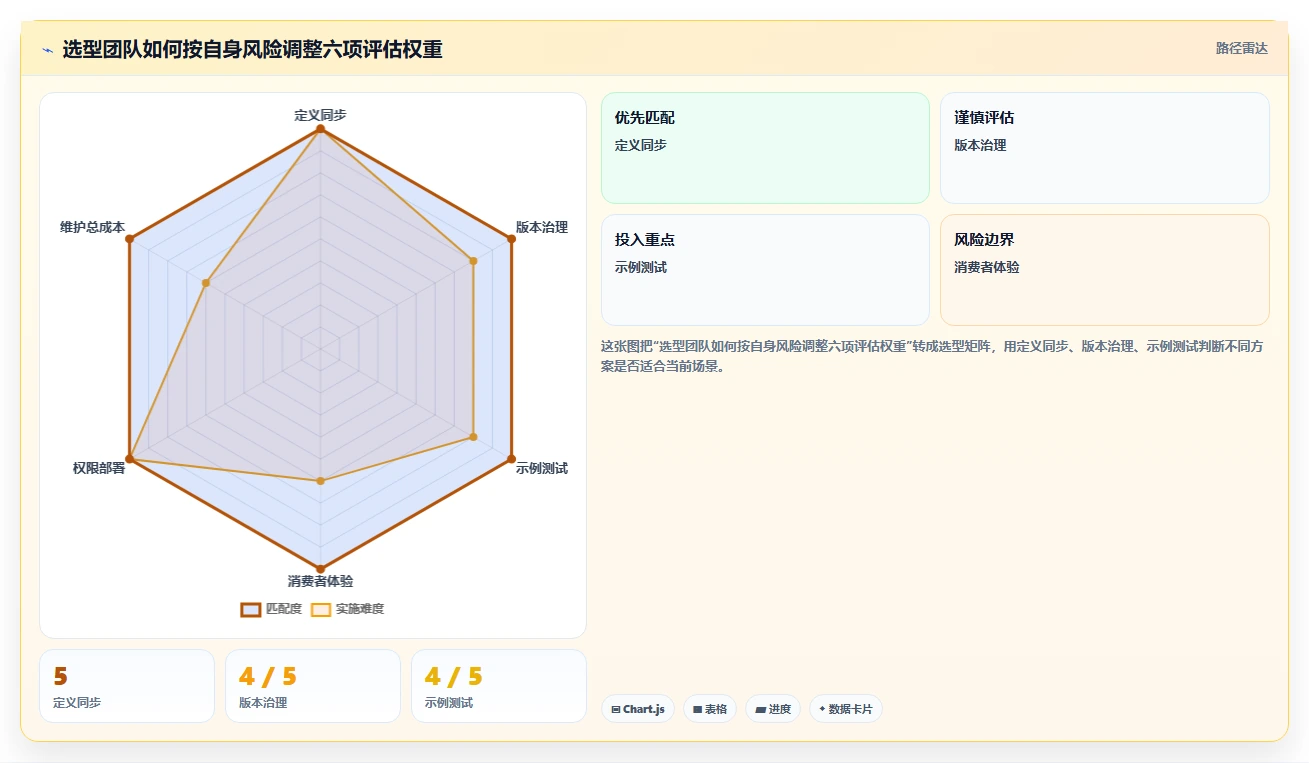Click the 实施难度 legend label
The image size is (1309, 763).
(x=359, y=609)
